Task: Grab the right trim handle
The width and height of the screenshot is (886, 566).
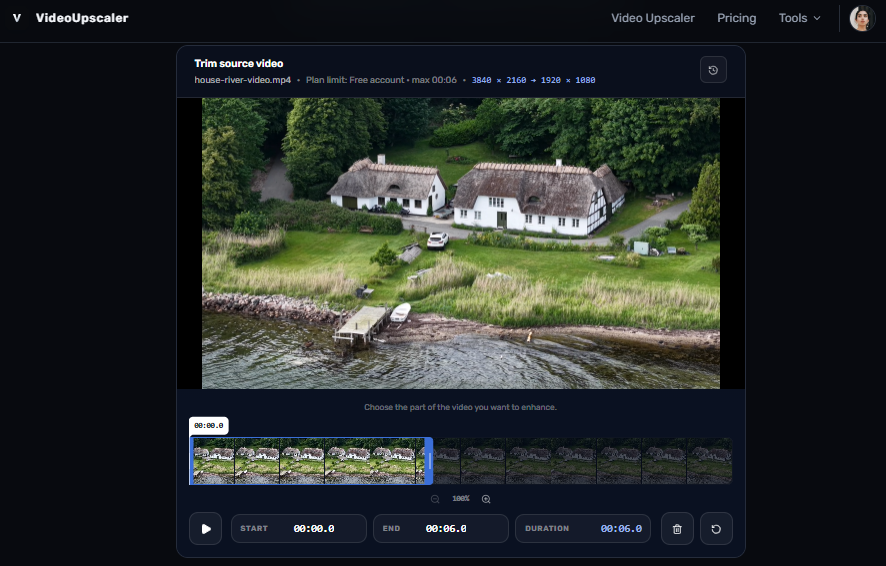Action: click(x=429, y=461)
